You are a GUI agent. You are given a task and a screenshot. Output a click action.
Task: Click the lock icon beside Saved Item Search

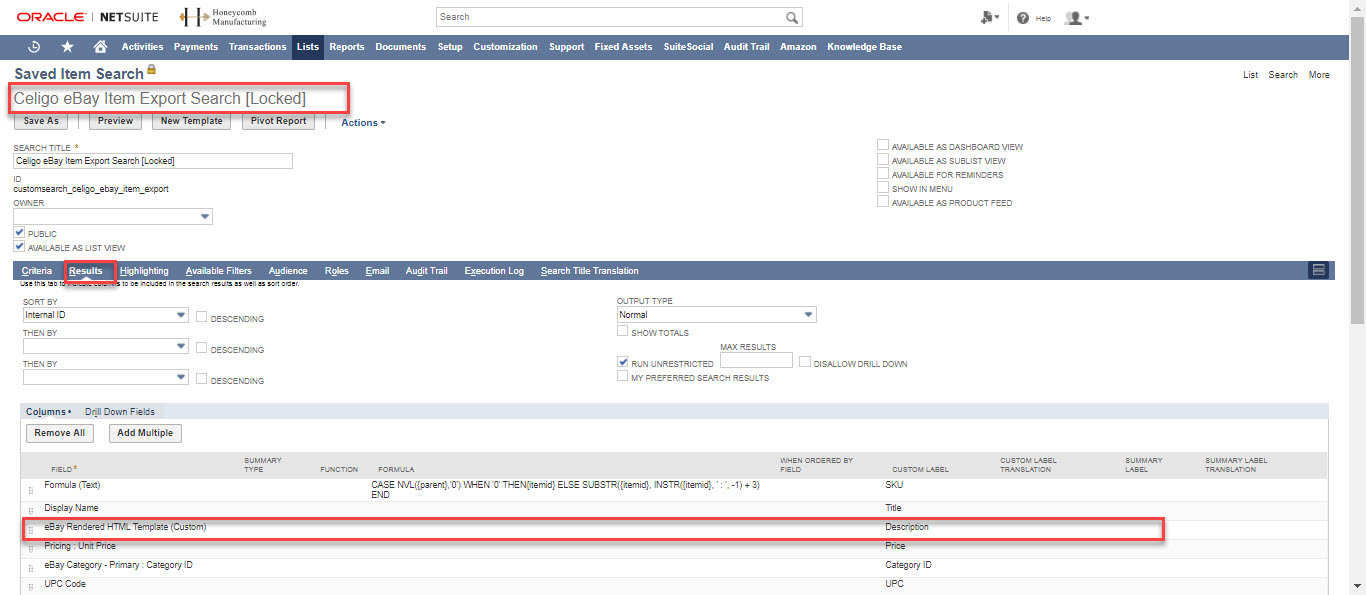tap(152, 70)
